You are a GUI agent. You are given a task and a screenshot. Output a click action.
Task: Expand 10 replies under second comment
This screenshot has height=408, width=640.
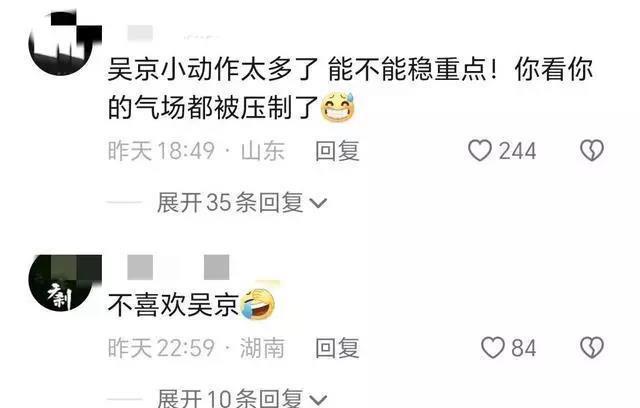click(x=242, y=398)
